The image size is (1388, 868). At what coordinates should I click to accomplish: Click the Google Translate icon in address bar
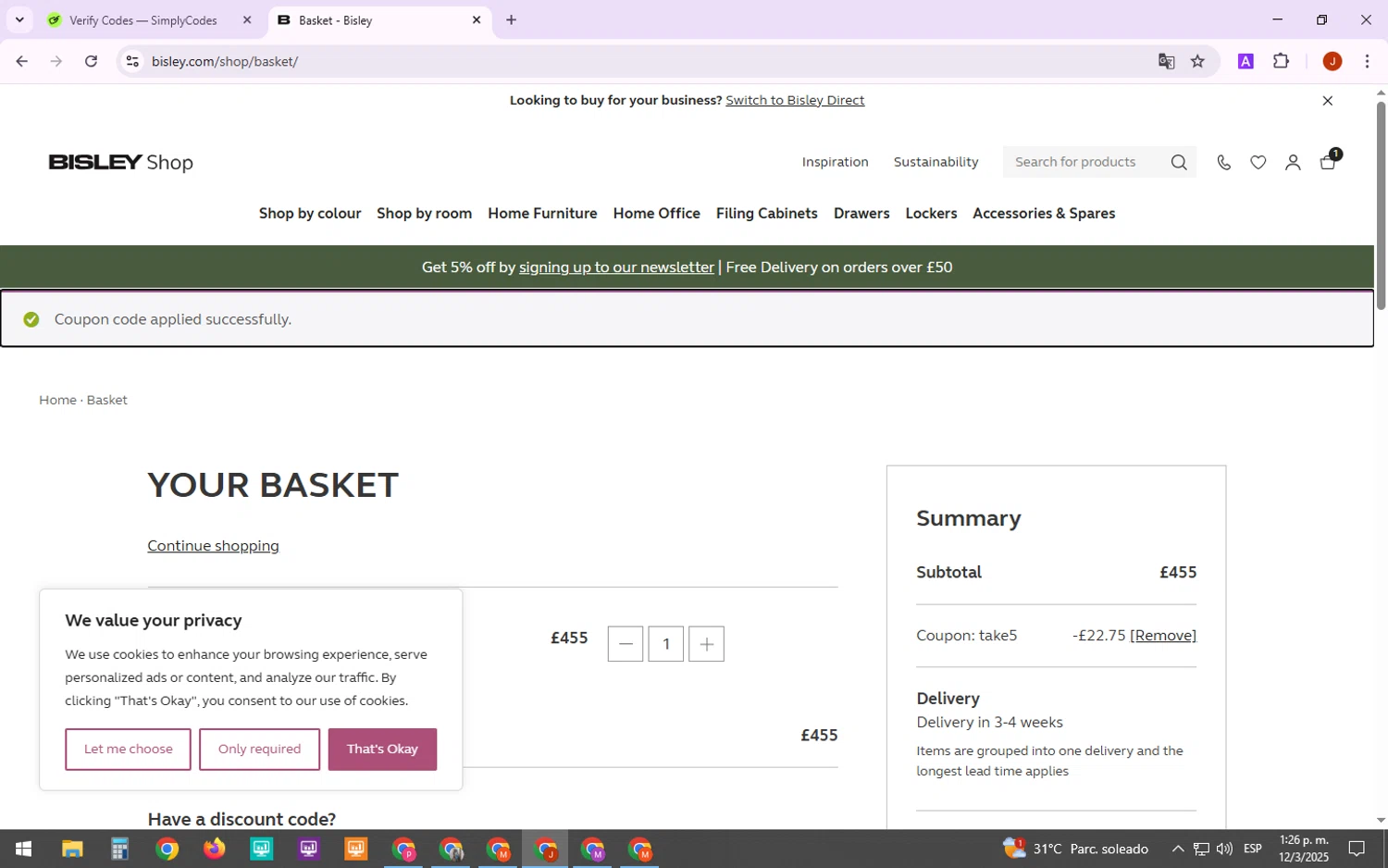tap(1166, 61)
